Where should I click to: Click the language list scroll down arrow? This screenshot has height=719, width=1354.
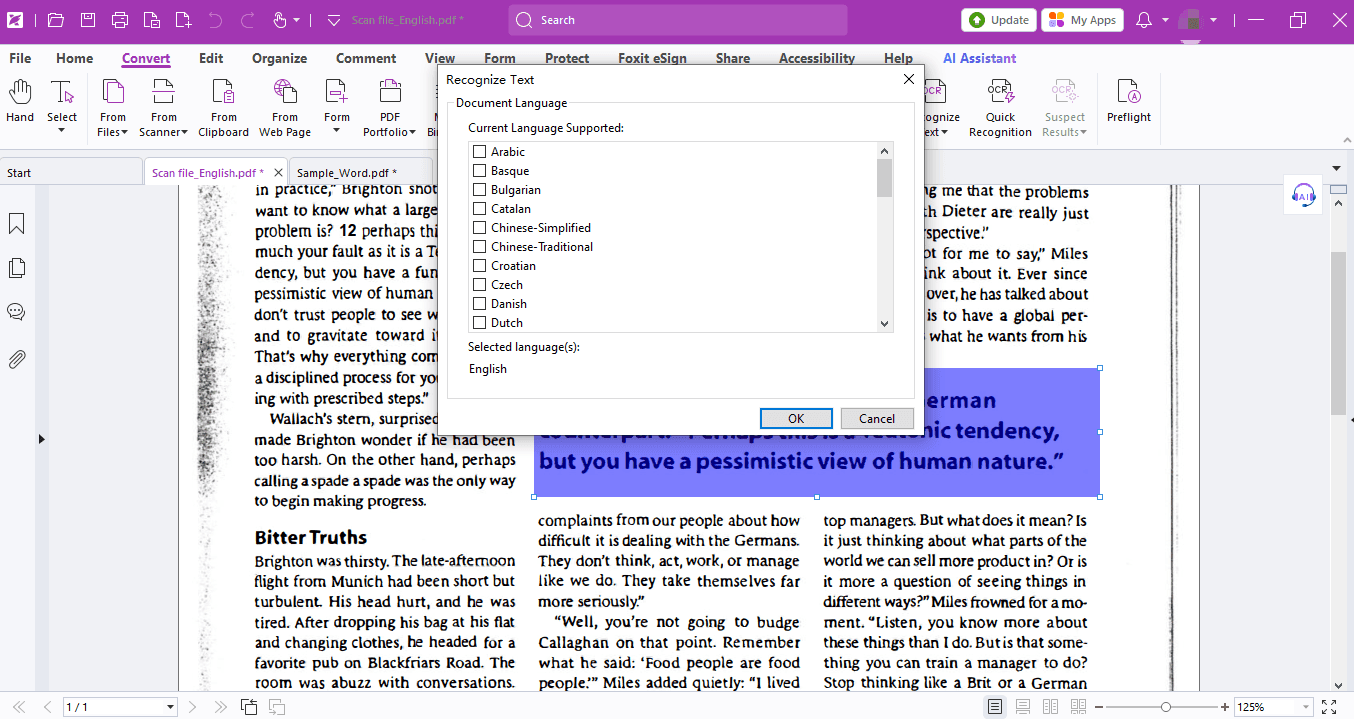click(884, 323)
